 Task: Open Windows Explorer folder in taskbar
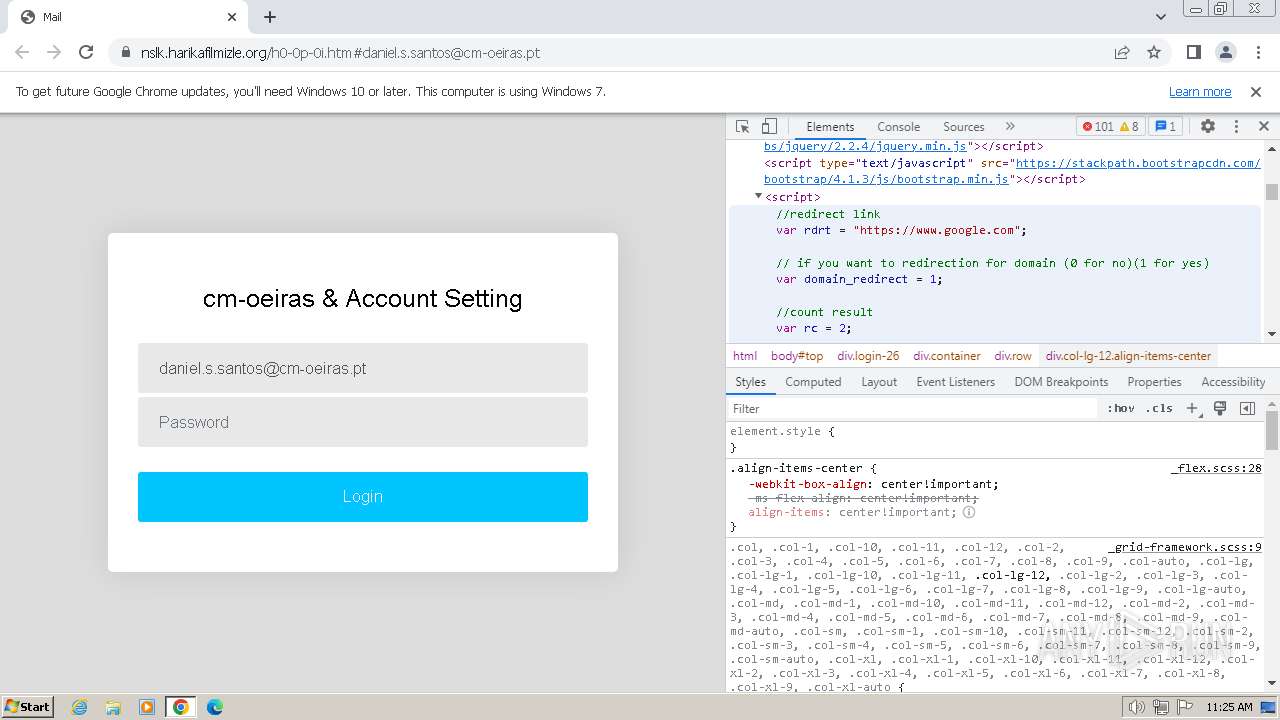[113, 707]
